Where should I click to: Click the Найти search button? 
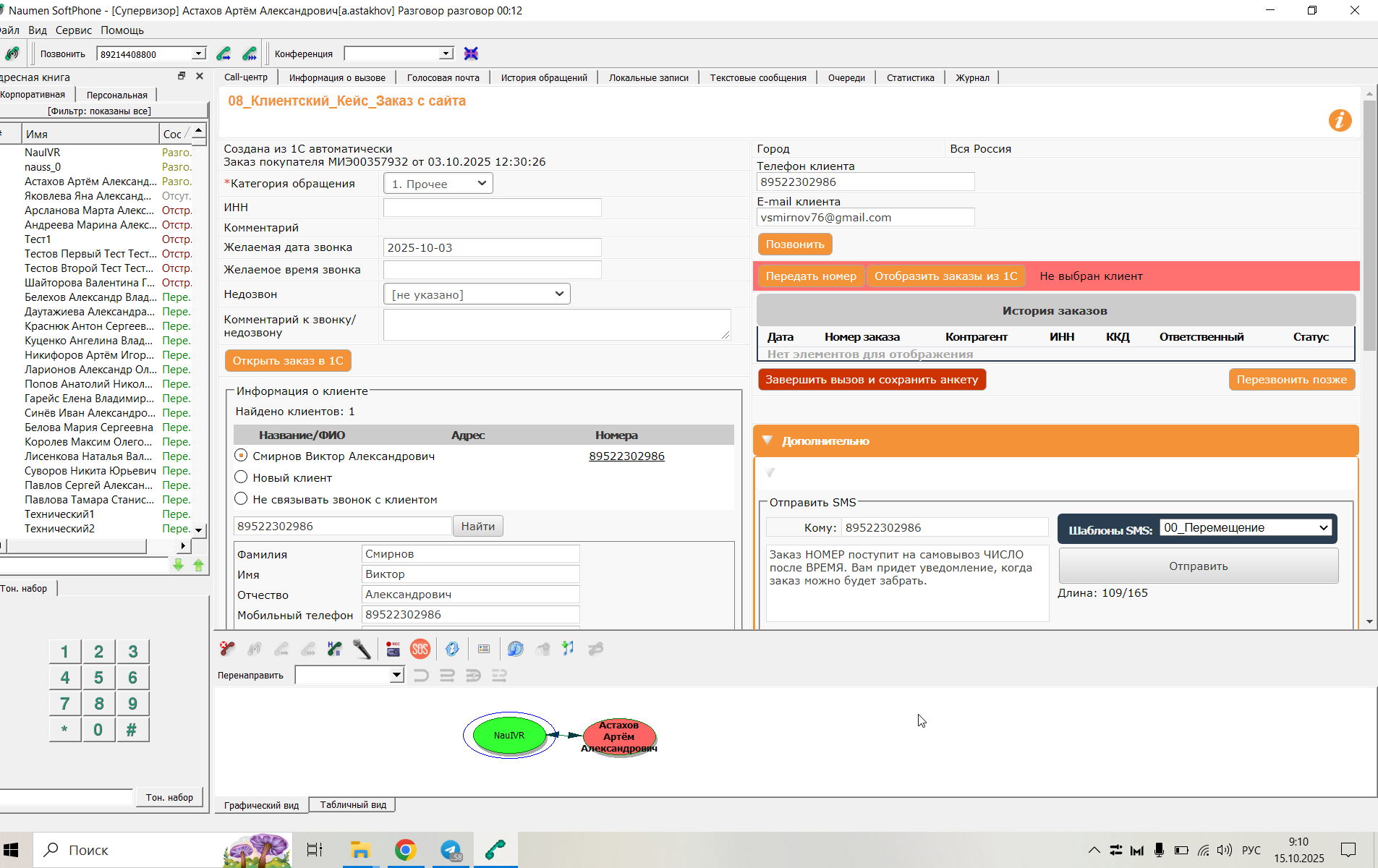(x=478, y=527)
